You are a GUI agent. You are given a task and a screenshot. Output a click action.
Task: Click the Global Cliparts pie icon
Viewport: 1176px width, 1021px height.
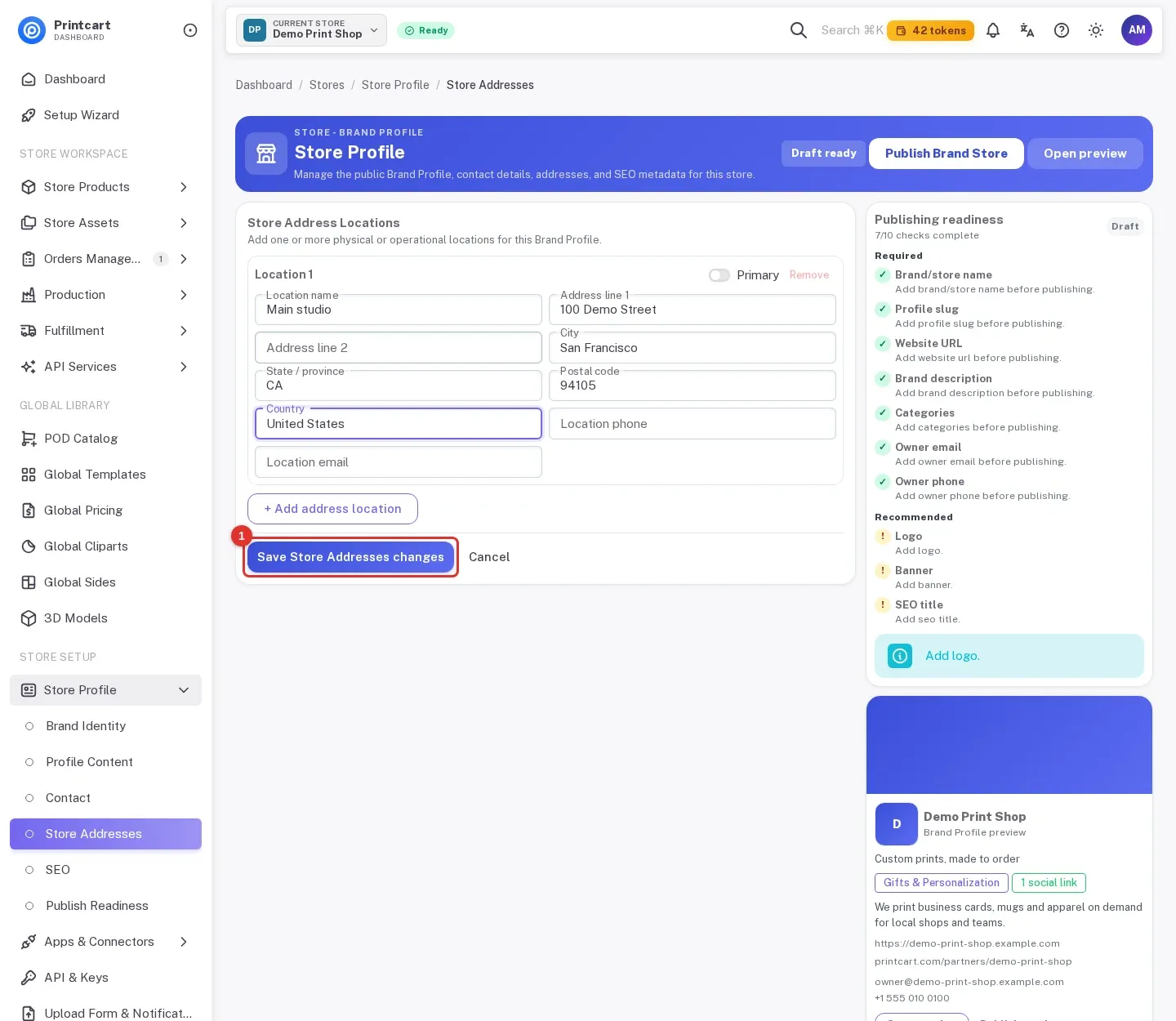pos(29,546)
